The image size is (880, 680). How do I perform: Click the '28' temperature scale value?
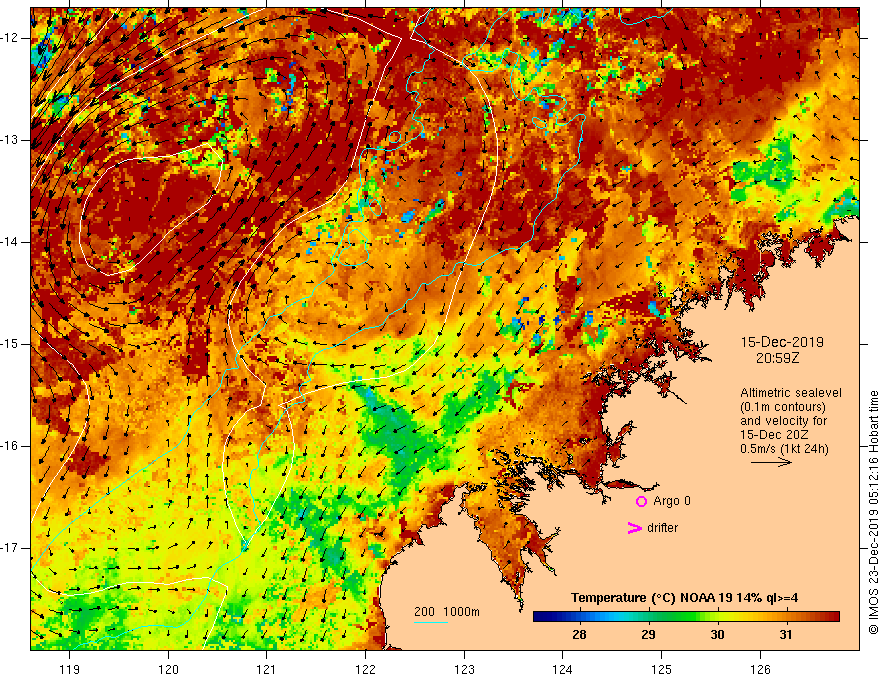tap(579, 635)
